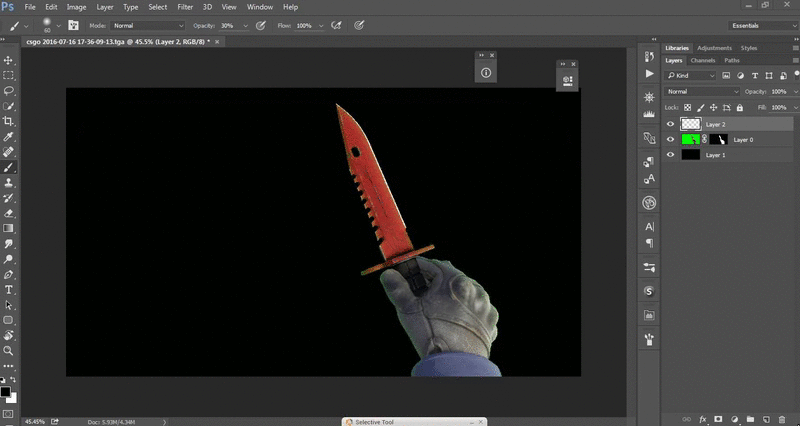Select the Crop tool

coord(9,119)
